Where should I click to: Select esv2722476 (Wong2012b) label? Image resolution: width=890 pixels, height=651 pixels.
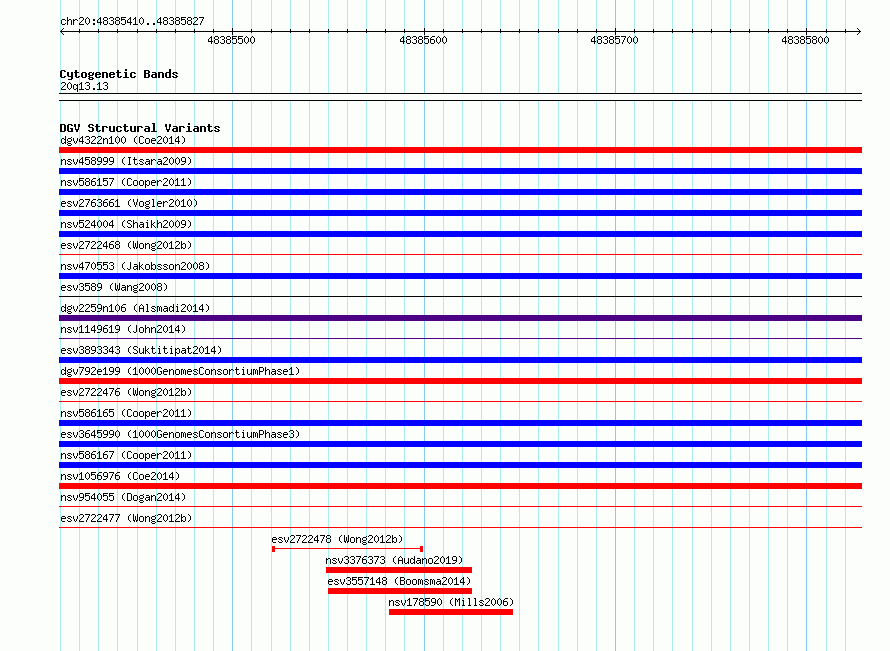tap(126, 392)
